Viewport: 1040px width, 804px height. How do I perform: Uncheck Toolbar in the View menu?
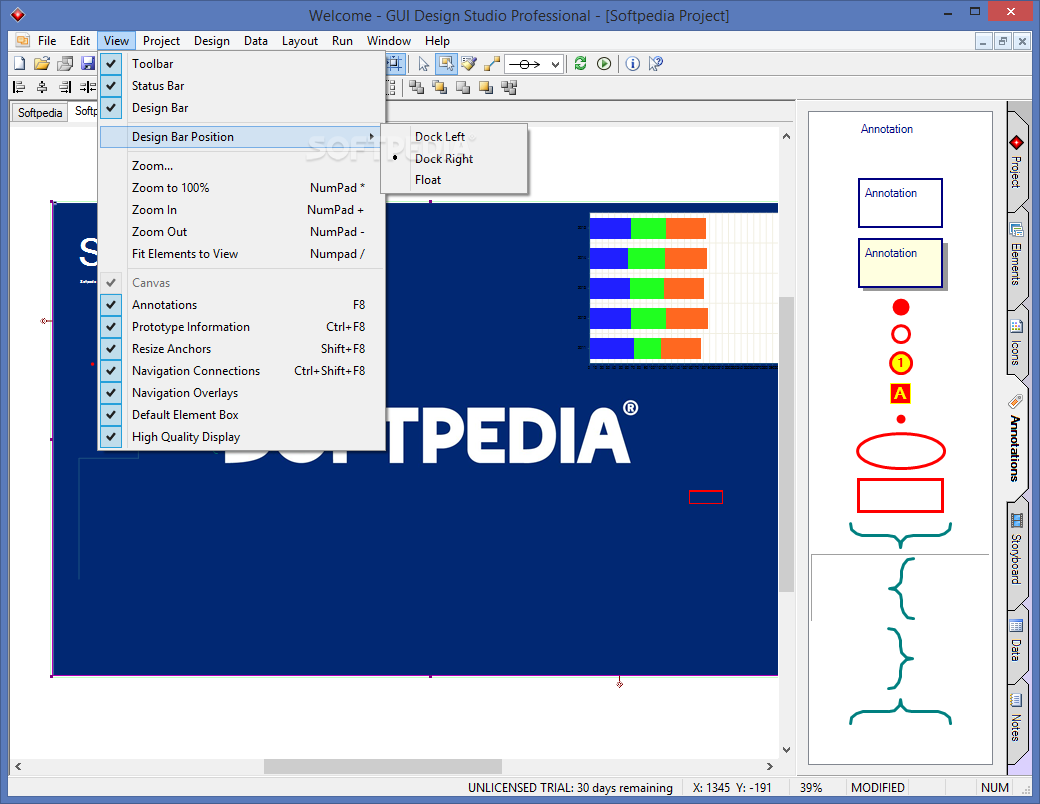(242, 64)
